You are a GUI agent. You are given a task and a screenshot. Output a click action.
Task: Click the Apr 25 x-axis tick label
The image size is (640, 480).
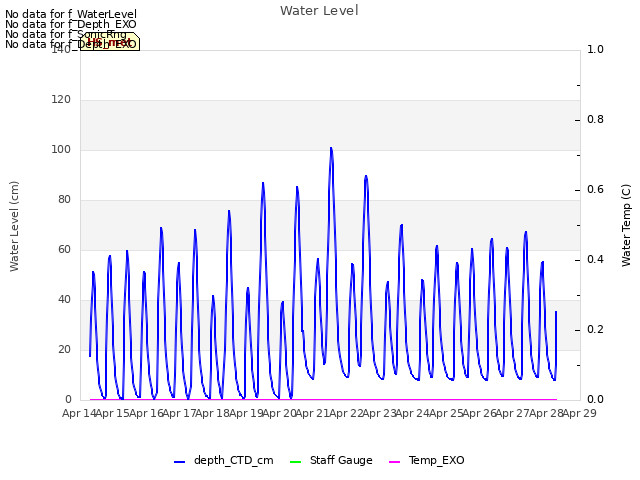[x=446, y=413]
